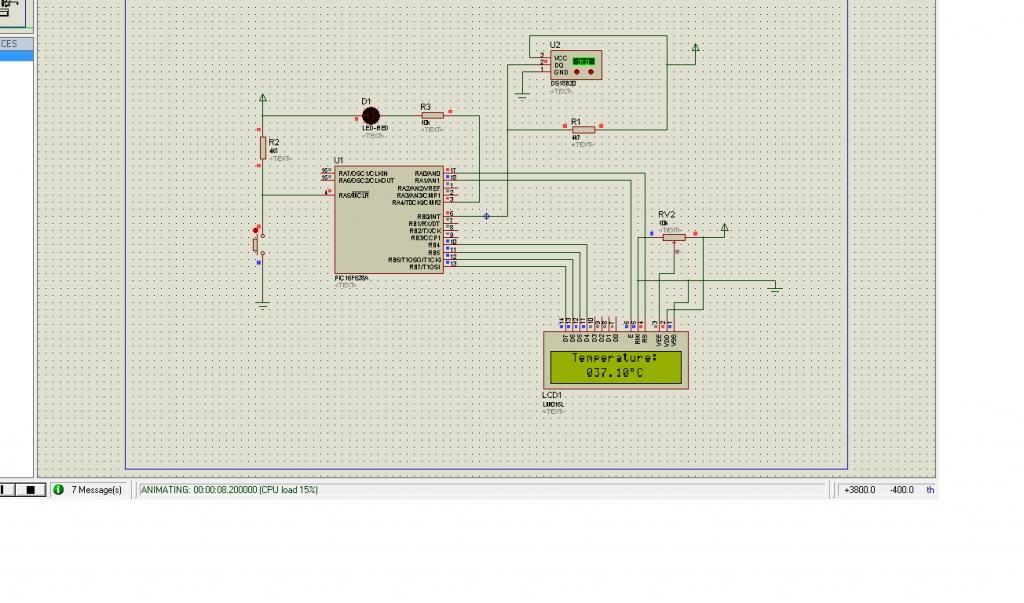Open the 7 Message(s) simulation log
This screenshot has height=603, width=1024.
coord(96,490)
